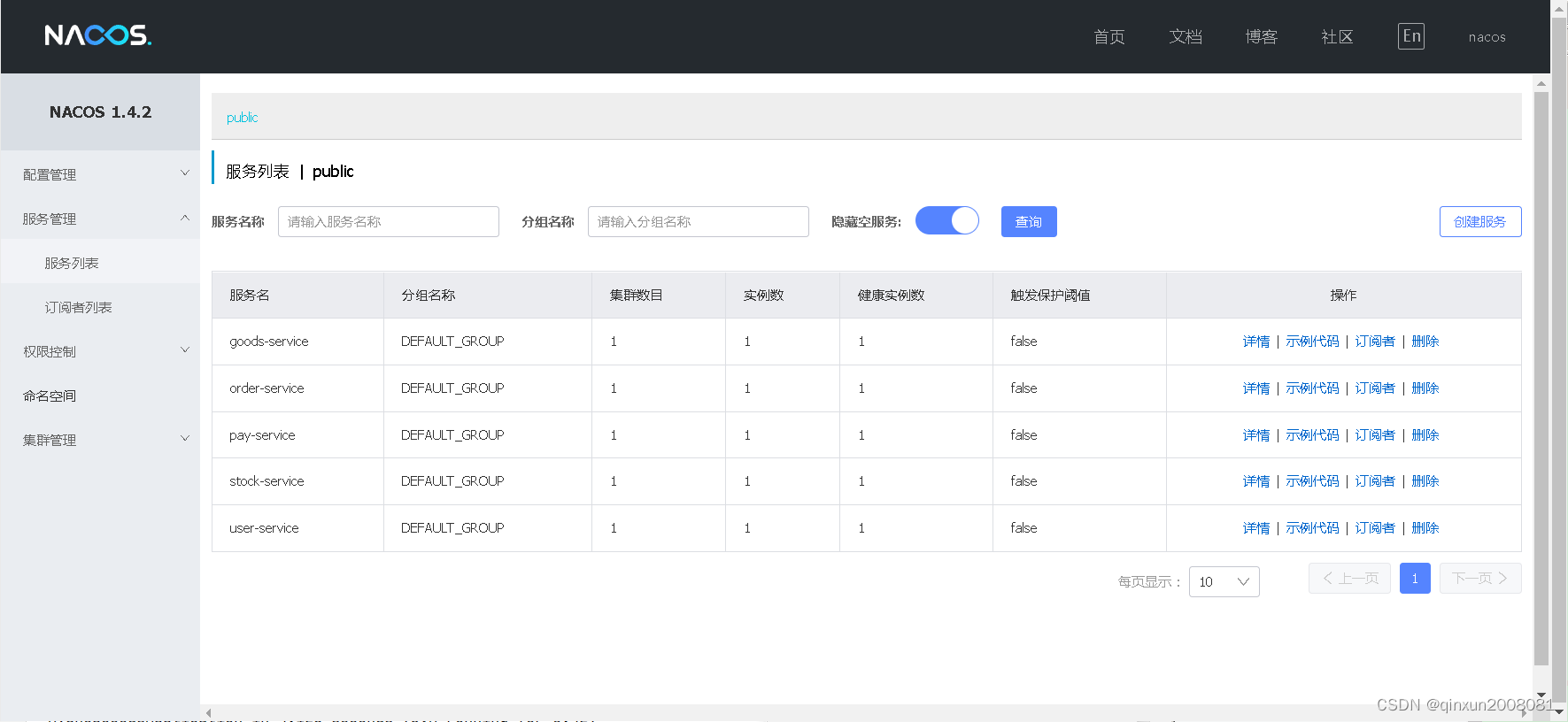Open 博客 in top navigation
The height and width of the screenshot is (722, 1568).
click(1261, 37)
